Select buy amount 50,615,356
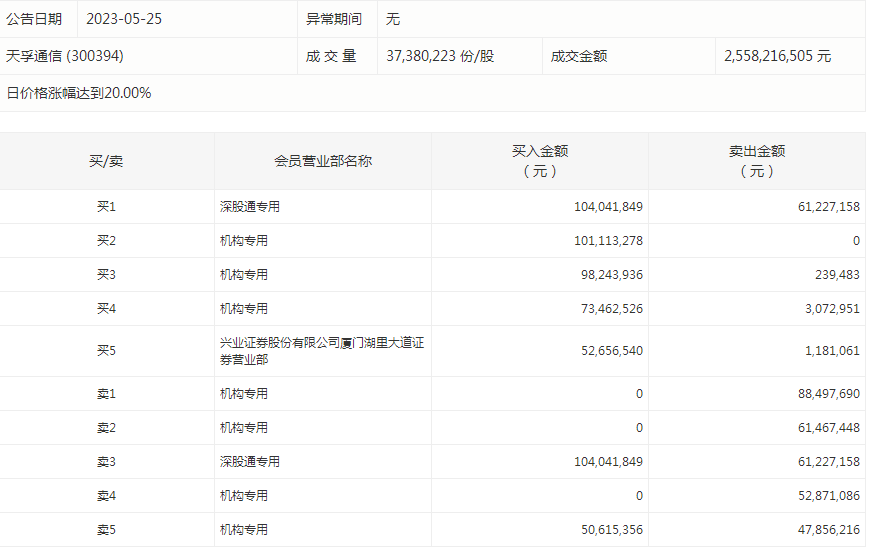869x549 pixels. coord(612,530)
